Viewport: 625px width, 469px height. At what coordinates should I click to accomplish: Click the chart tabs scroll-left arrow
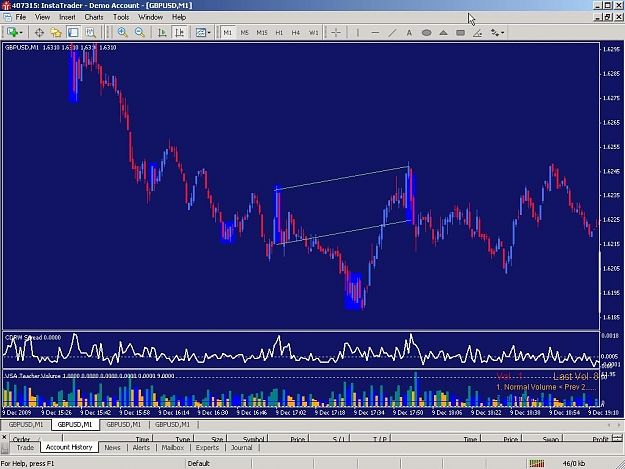pos(609,425)
